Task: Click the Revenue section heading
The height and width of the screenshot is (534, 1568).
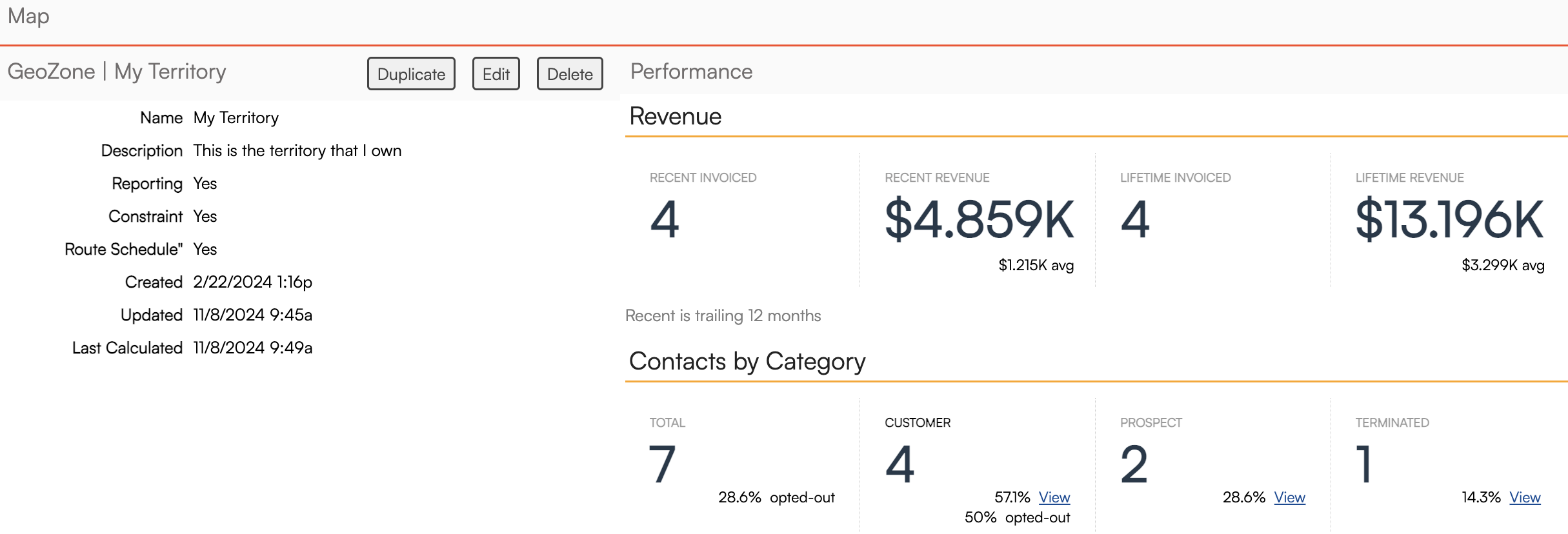Action: [x=675, y=117]
